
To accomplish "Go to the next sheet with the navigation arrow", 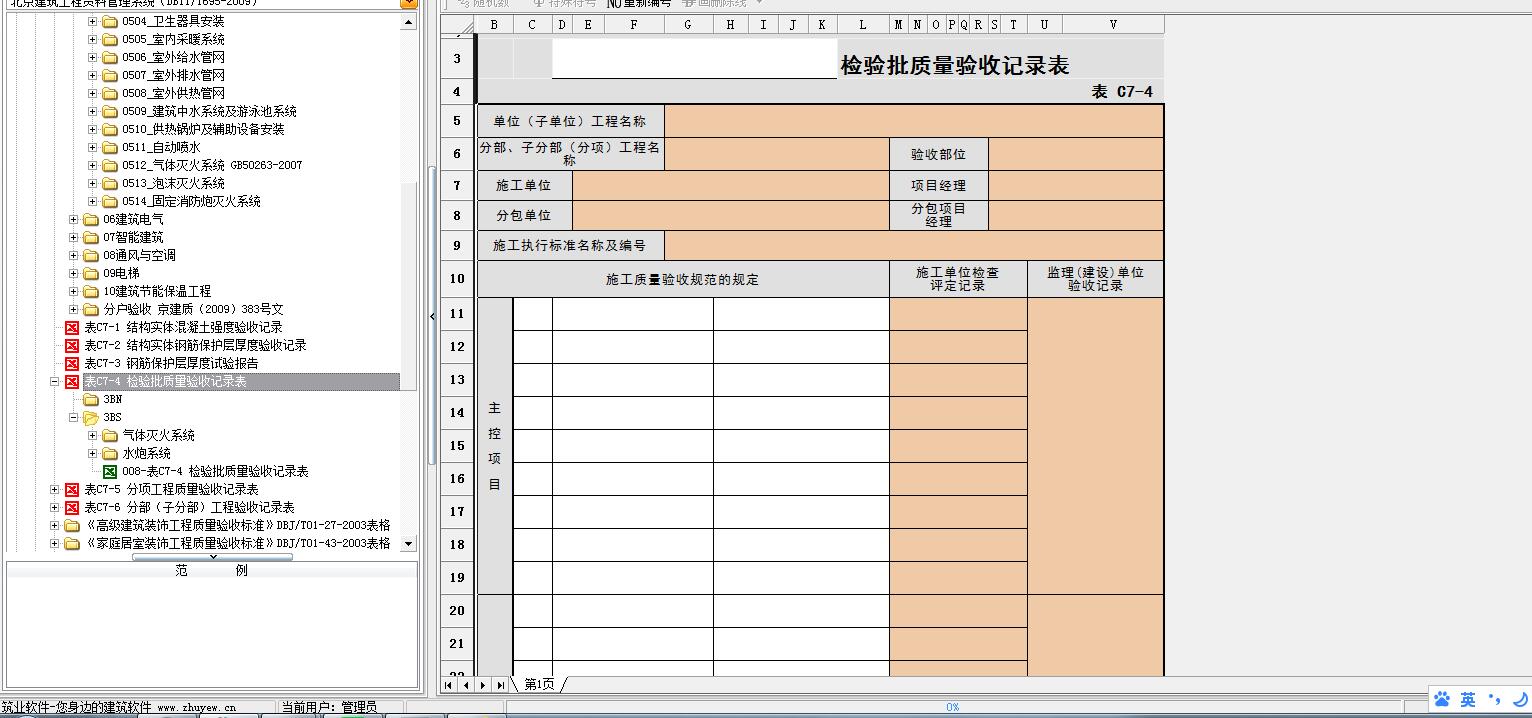I will pos(483,685).
